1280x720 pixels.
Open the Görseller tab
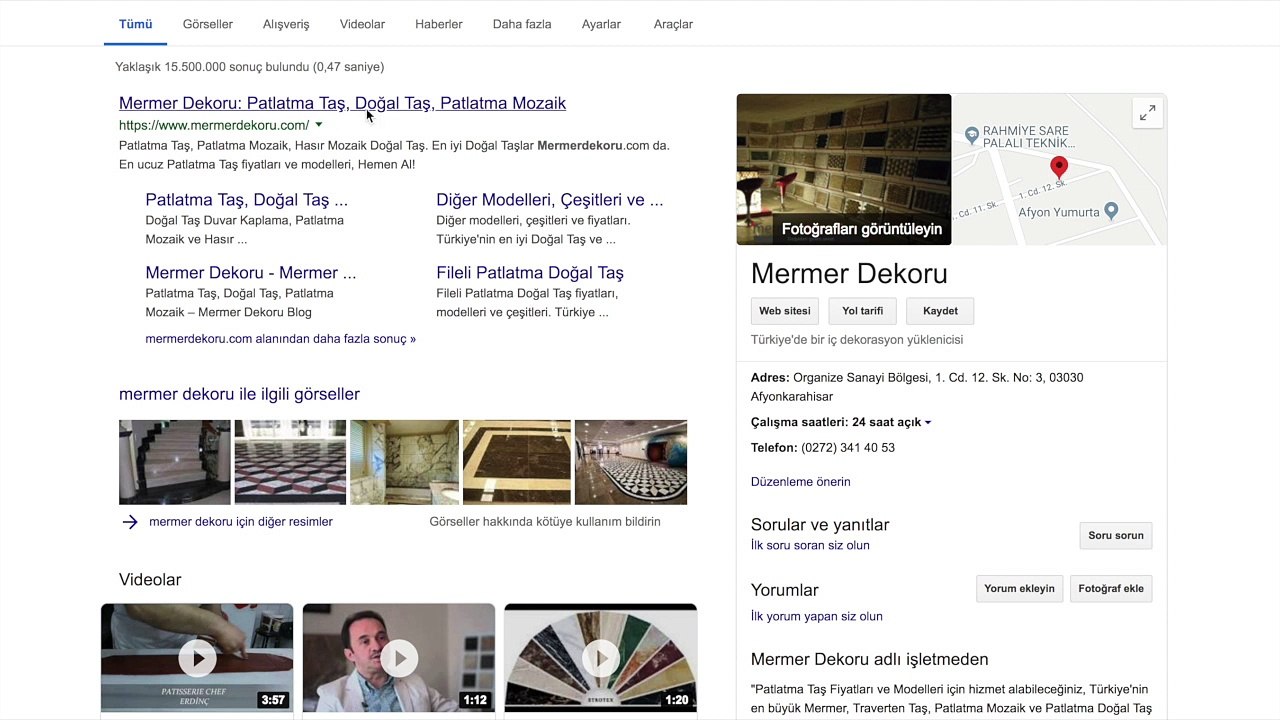click(208, 24)
